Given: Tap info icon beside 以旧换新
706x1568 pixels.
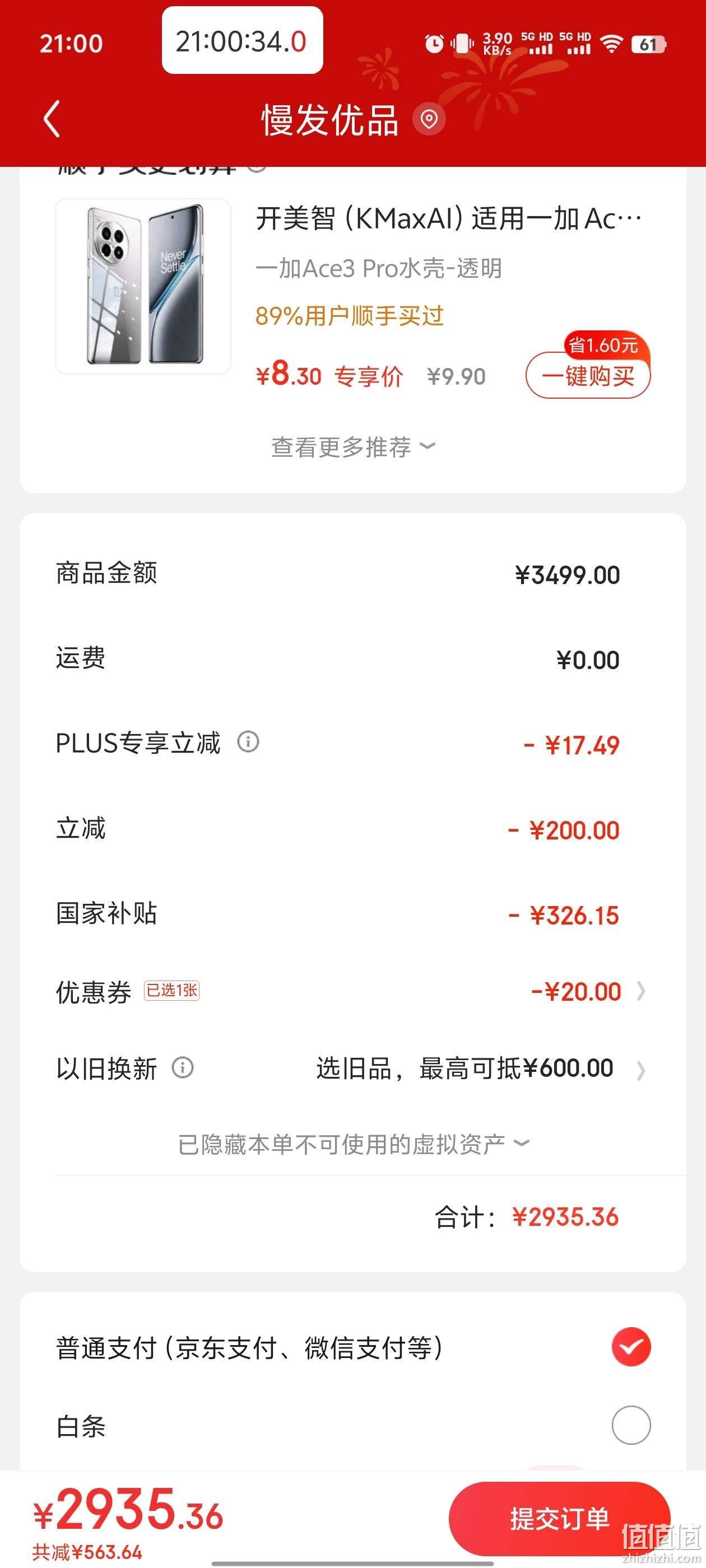Looking at the screenshot, I should pos(183,1068).
